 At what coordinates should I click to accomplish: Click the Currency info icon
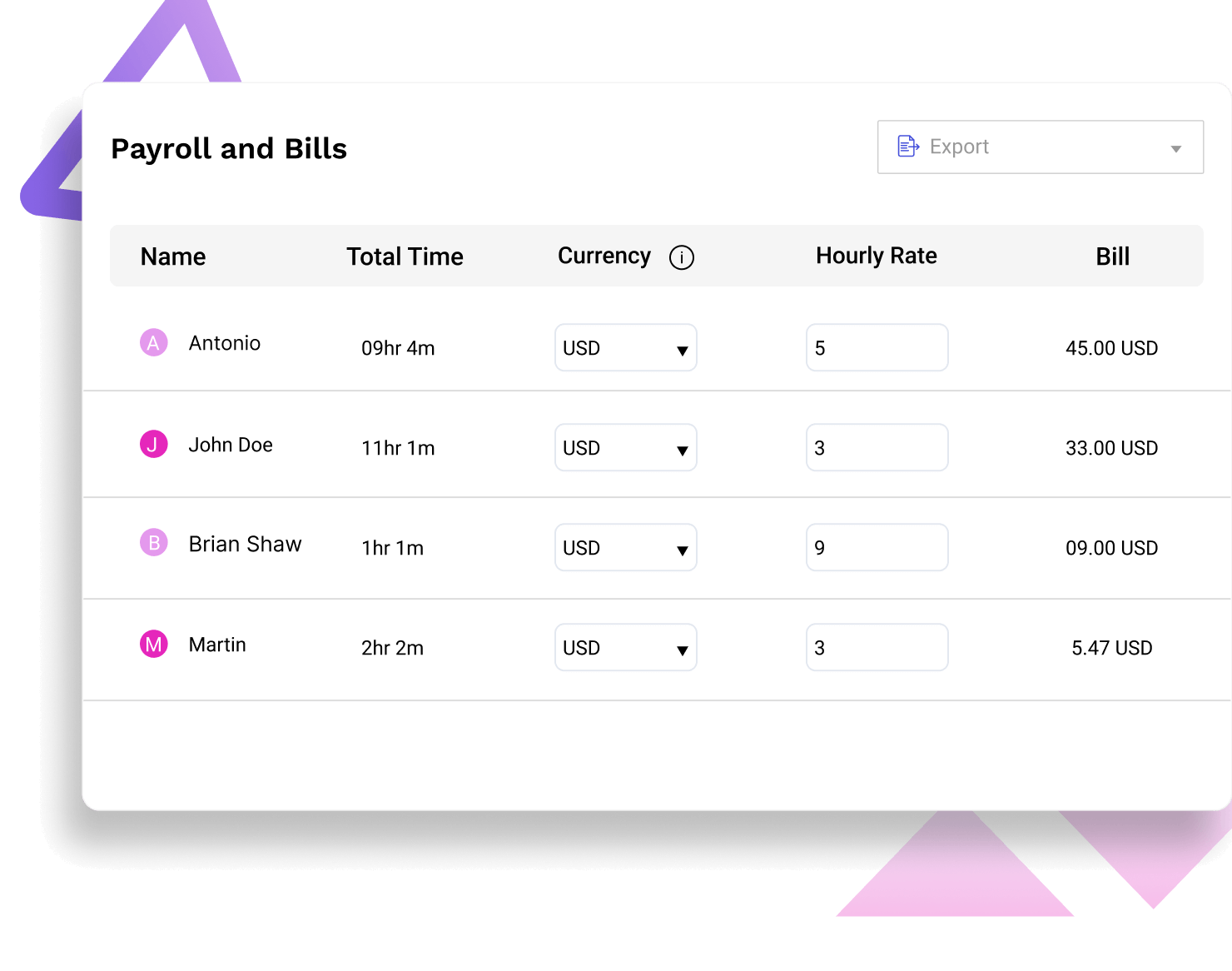pyautogui.click(x=681, y=257)
